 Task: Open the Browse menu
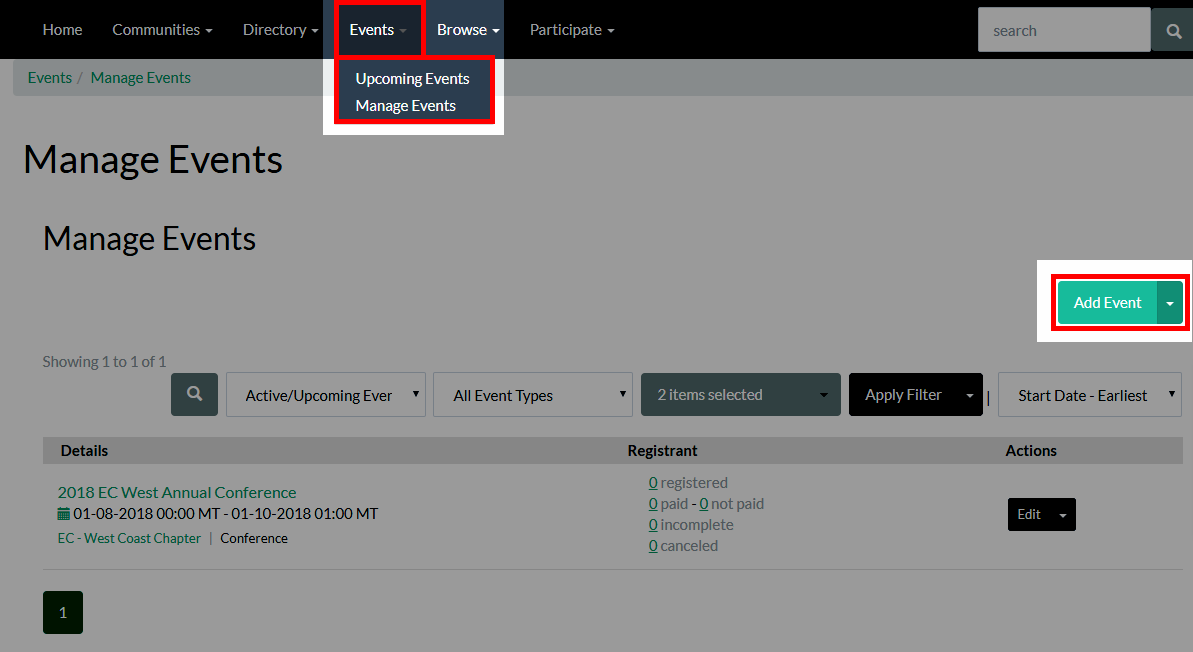[x=468, y=30]
